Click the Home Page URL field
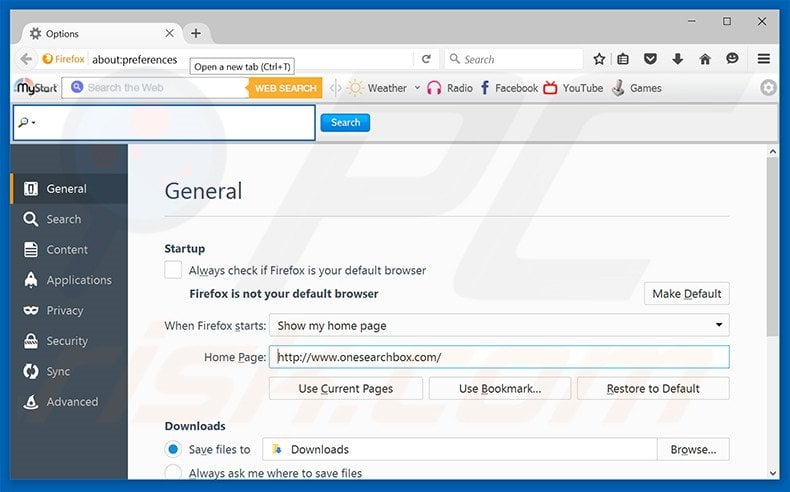 click(x=499, y=357)
